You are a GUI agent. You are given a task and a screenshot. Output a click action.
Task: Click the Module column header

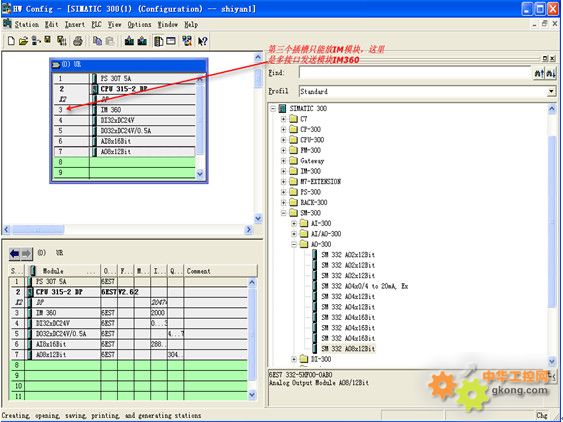(x=63, y=271)
